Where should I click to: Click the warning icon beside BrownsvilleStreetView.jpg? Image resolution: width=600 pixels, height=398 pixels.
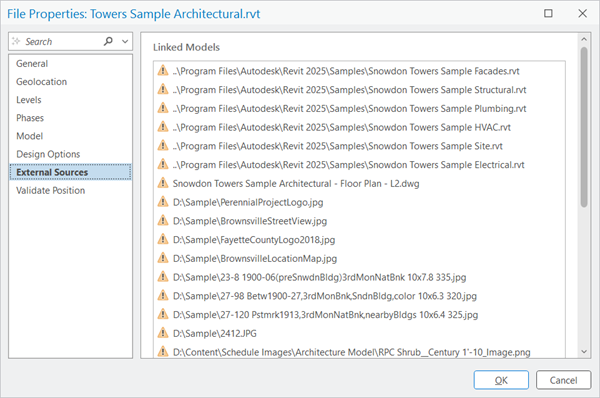click(163, 220)
